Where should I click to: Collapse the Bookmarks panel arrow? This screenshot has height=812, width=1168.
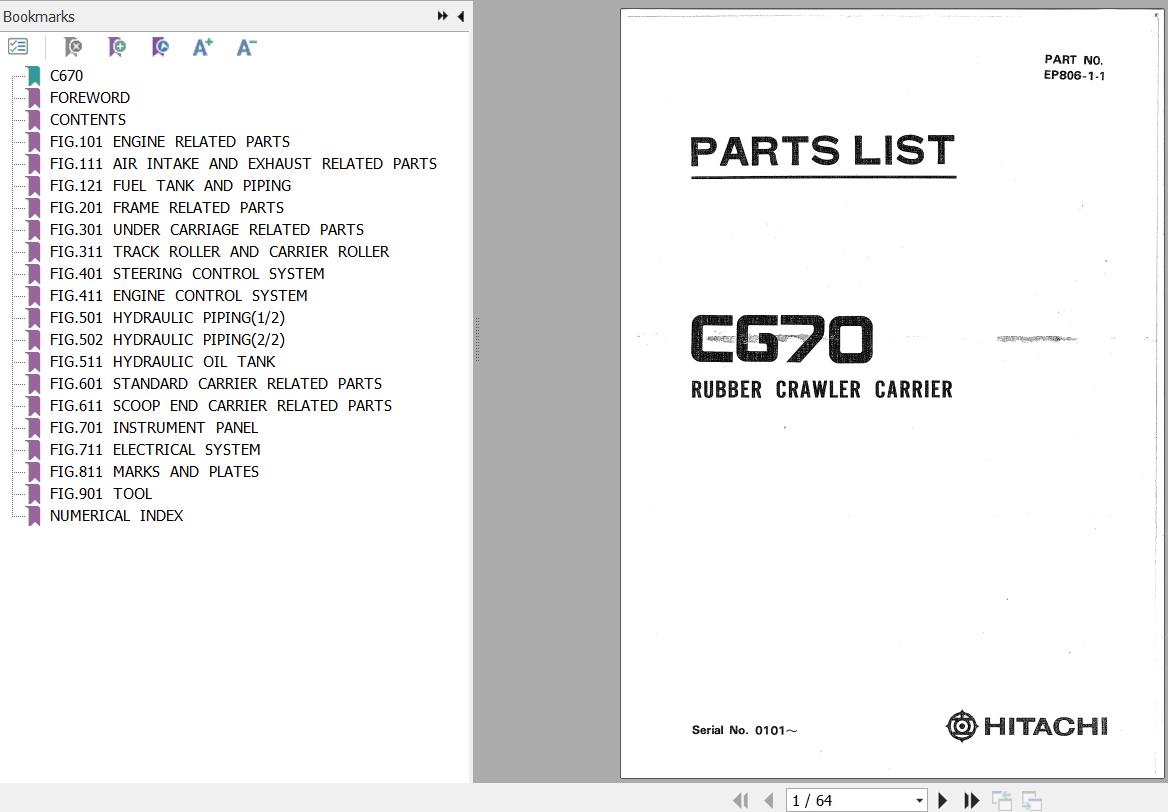pos(461,16)
